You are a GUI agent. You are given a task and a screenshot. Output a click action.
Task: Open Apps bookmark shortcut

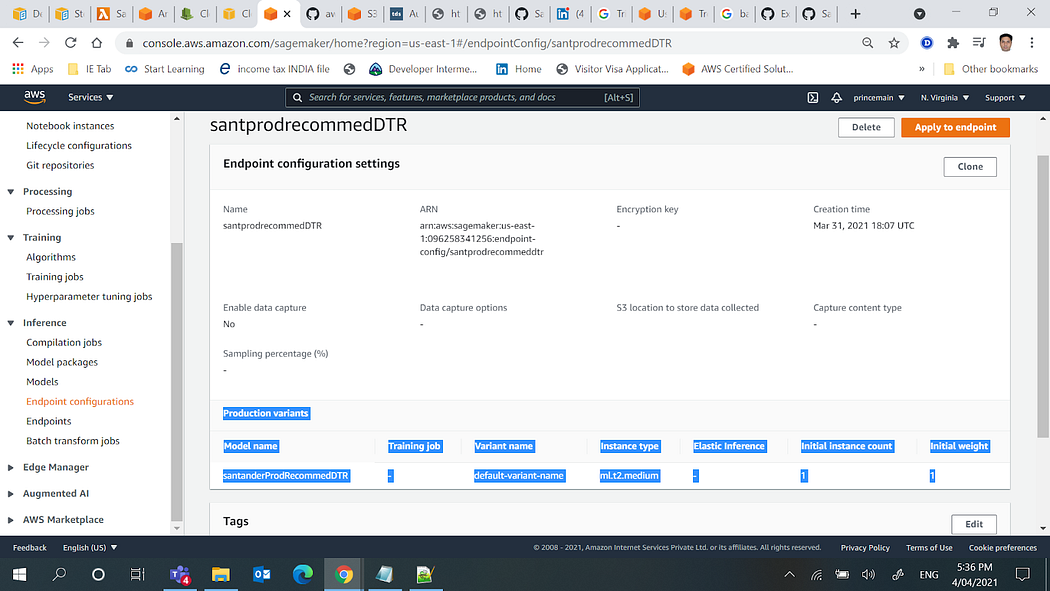[x=33, y=69]
